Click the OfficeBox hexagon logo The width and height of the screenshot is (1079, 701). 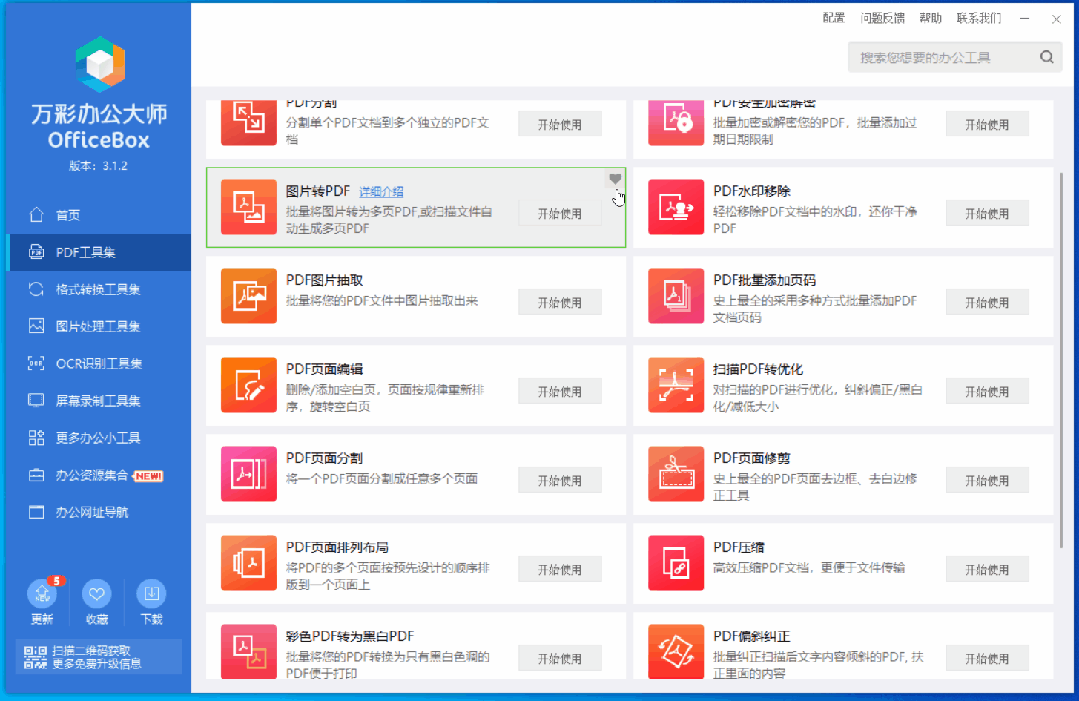click(100, 64)
